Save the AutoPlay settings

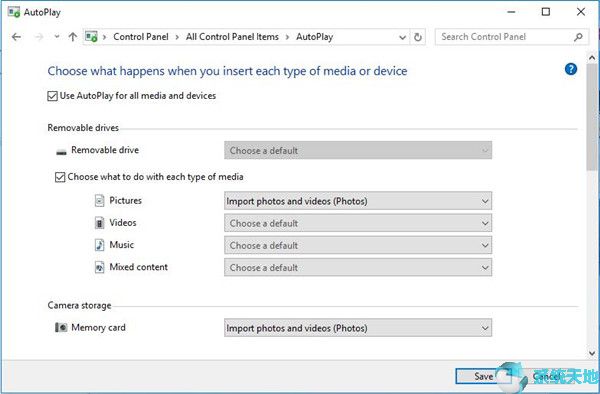click(483, 376)
